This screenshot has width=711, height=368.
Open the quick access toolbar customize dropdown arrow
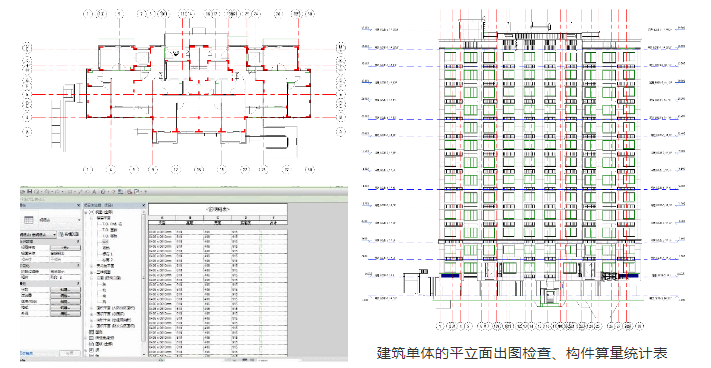point(146,191)
